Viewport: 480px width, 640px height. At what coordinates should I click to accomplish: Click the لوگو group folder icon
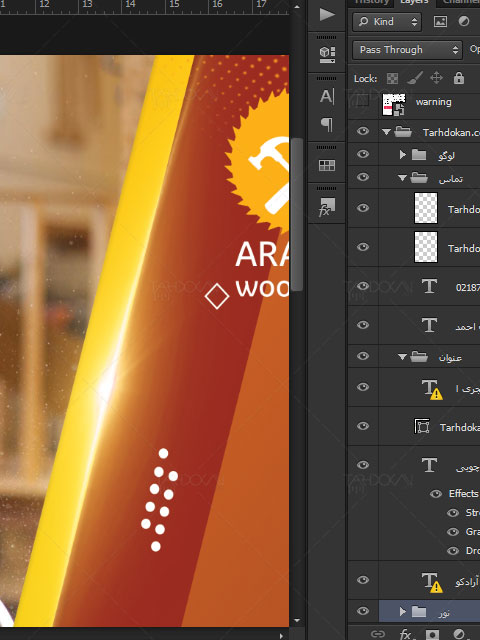coord(419,154)
